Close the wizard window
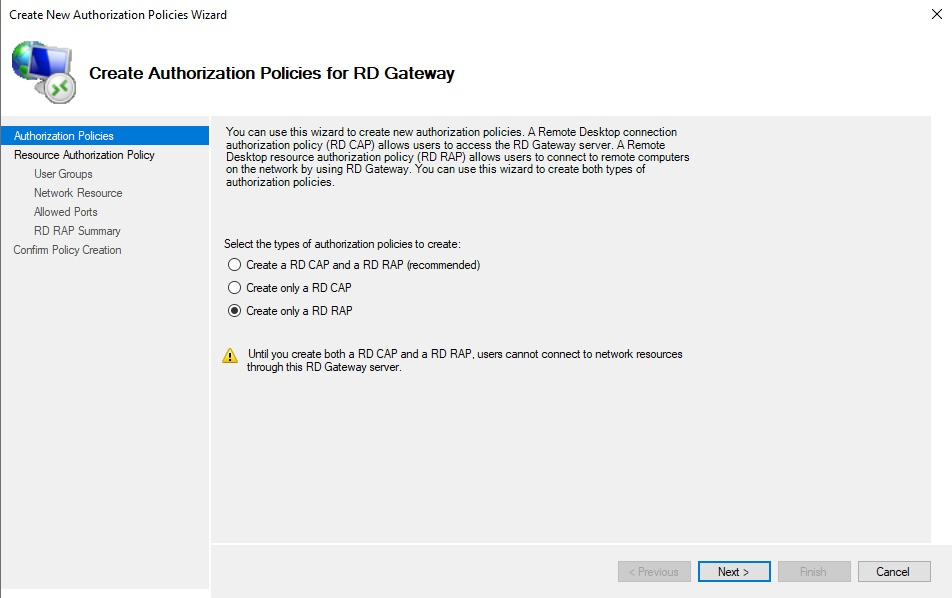952x598 pixels. click(x=937, y=14)
